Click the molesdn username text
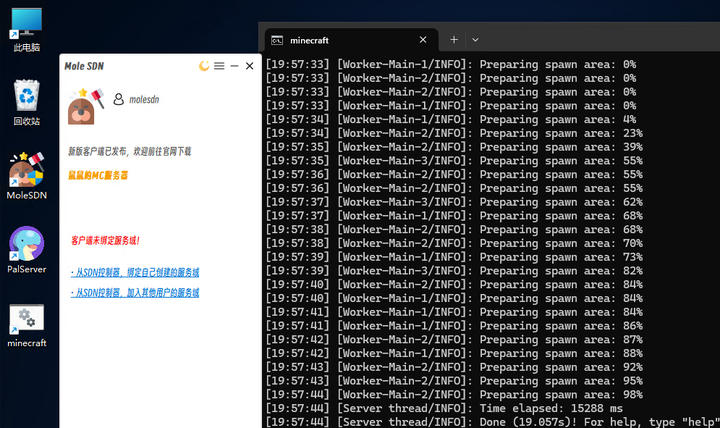 (144, 100)
